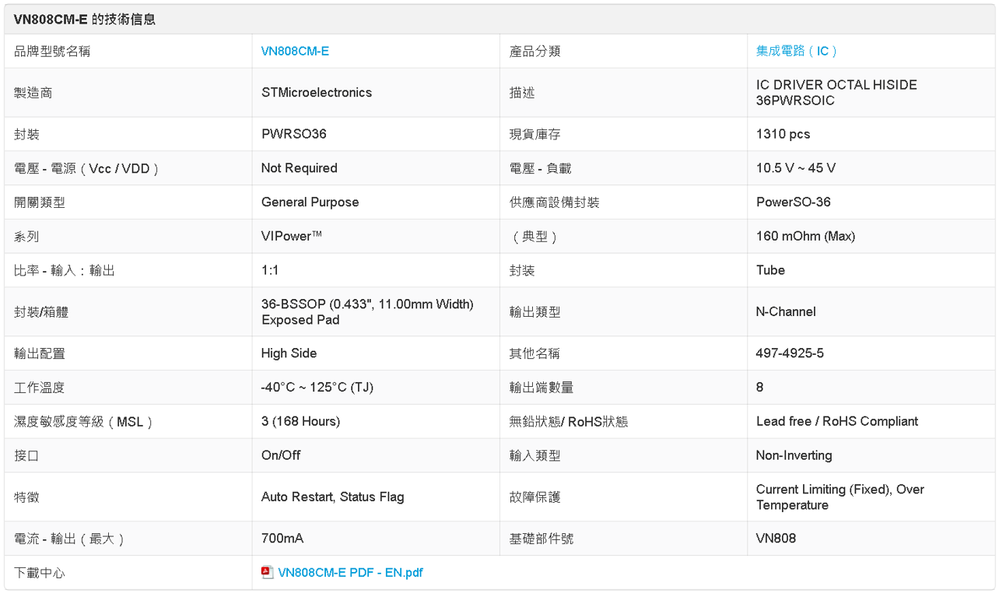
Task: Click the stock quantity 1310 pcs
Action: click(x=783, y=134)
